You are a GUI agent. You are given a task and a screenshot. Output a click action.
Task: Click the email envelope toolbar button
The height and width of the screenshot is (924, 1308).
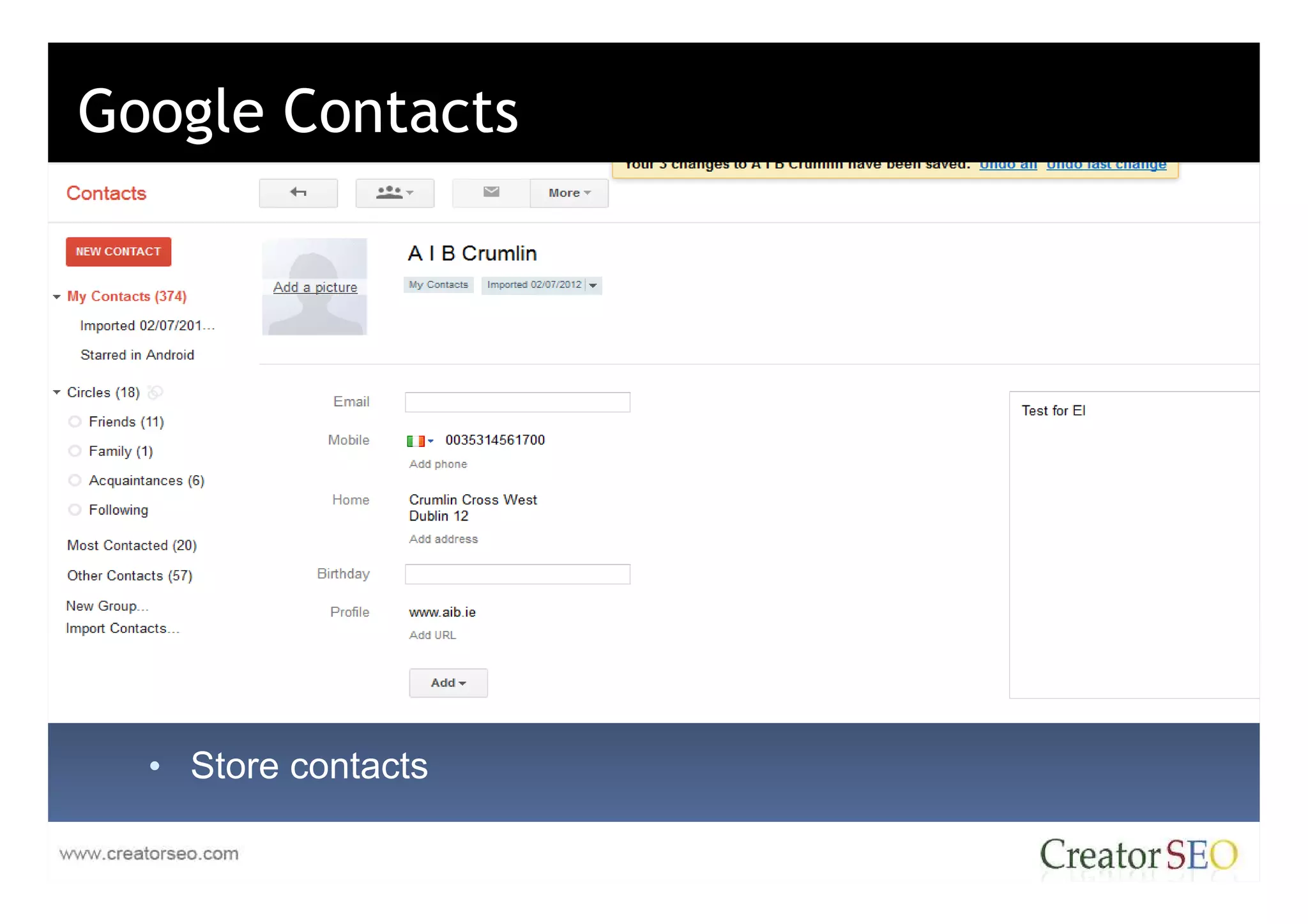click(491, 193)
